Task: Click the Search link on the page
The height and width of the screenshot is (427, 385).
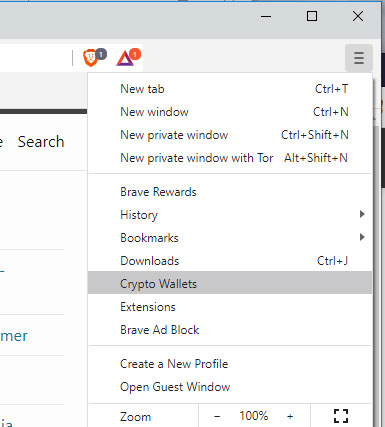Action: 41,142
